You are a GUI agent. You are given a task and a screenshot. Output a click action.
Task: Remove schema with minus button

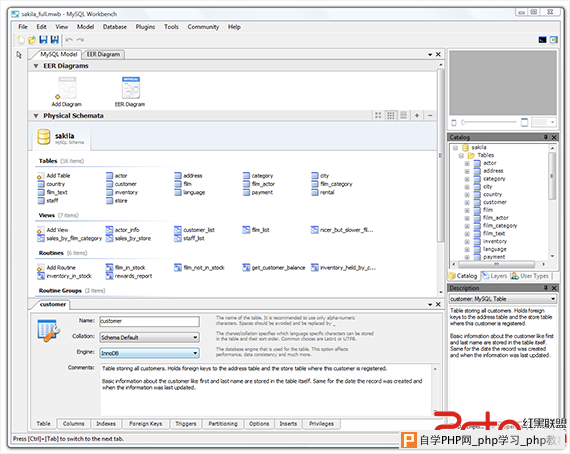coord(430,115)
